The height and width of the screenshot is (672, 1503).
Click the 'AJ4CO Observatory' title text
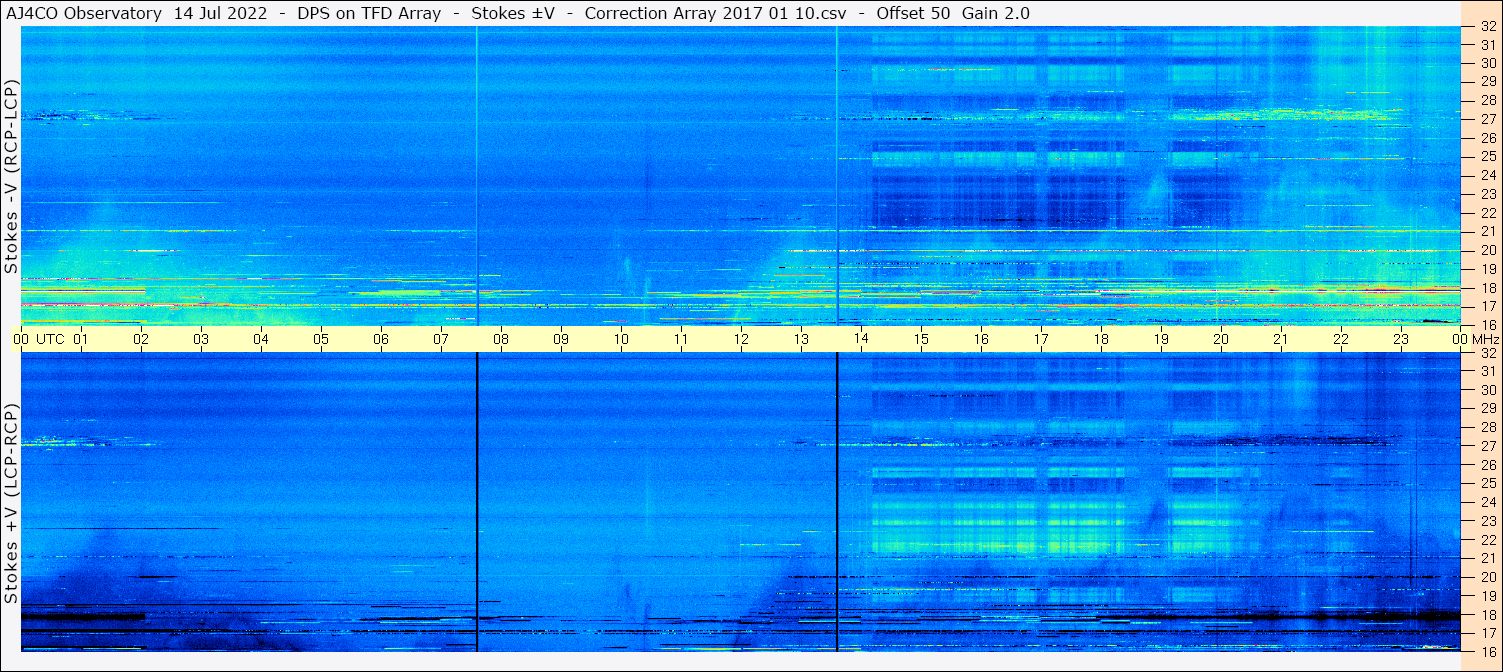[82, 13]
